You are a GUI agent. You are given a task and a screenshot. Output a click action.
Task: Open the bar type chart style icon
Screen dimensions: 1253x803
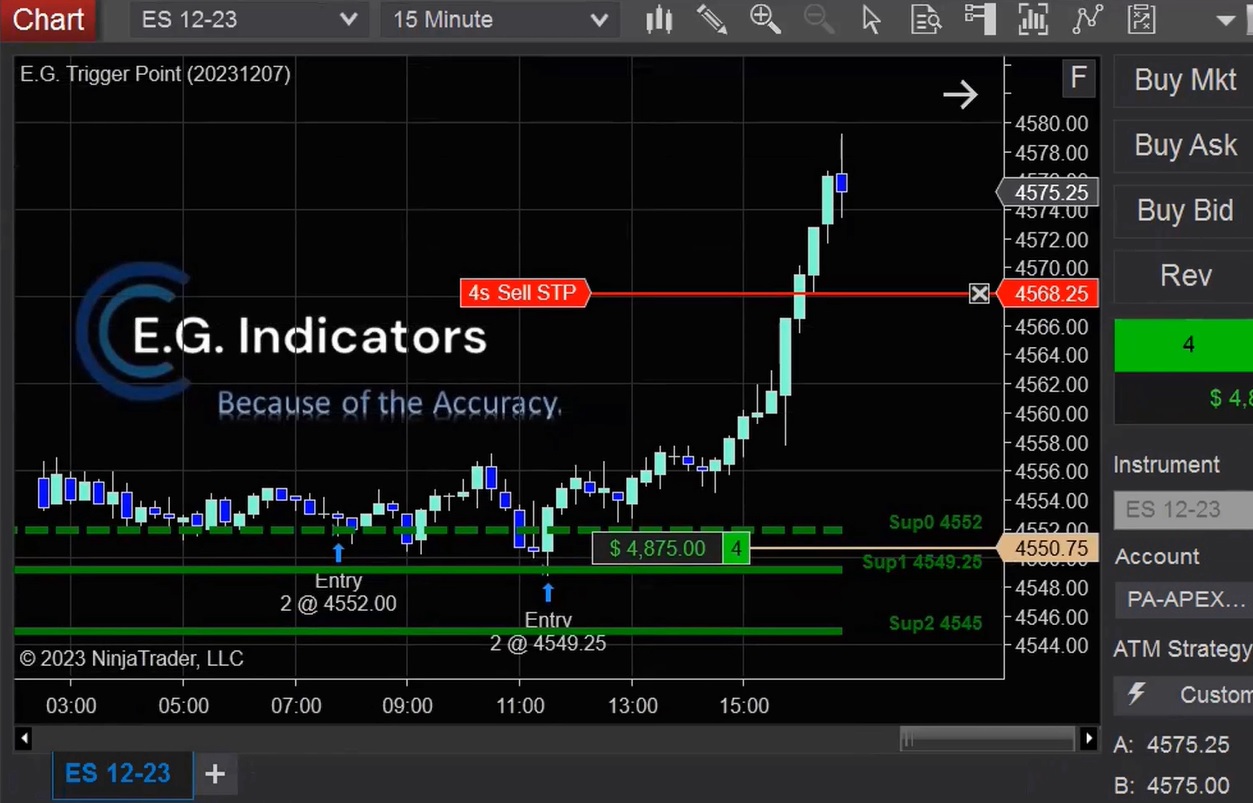[x=659, y=19]
